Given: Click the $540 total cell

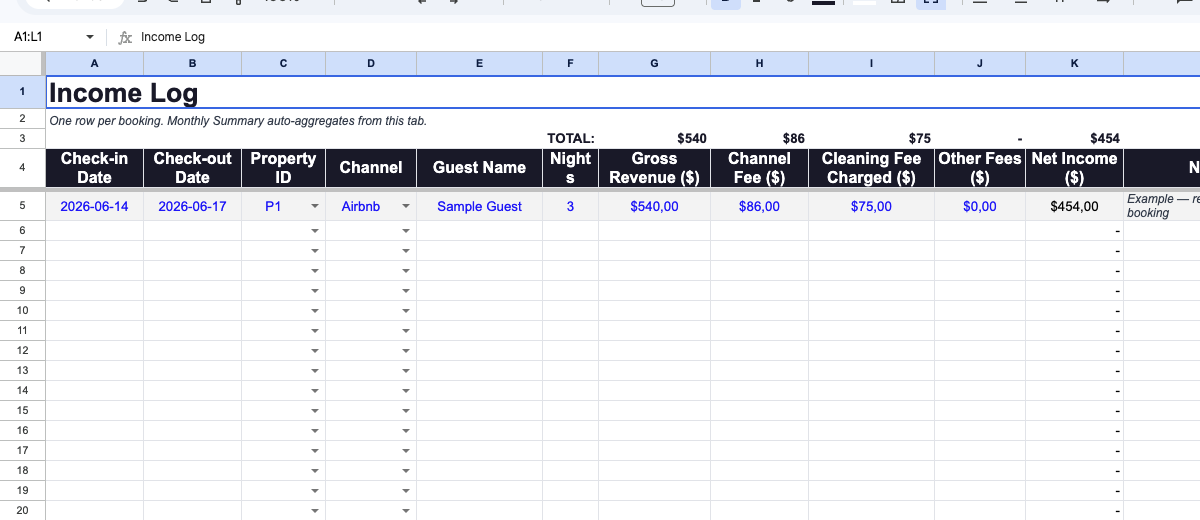Looking at the screenshot, I should pos(654,138).
